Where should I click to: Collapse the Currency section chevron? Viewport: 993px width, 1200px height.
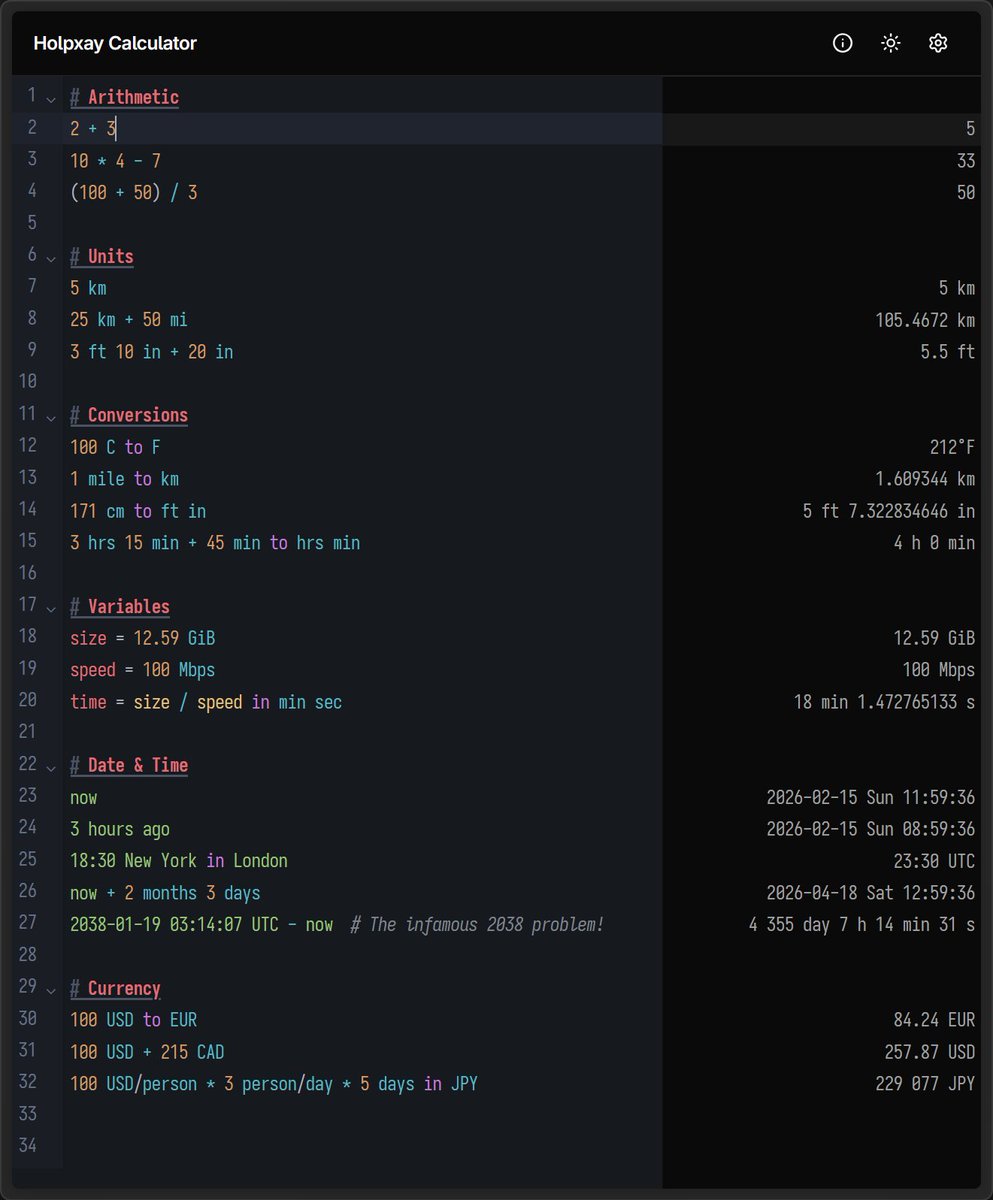click(x=51, y=990)
